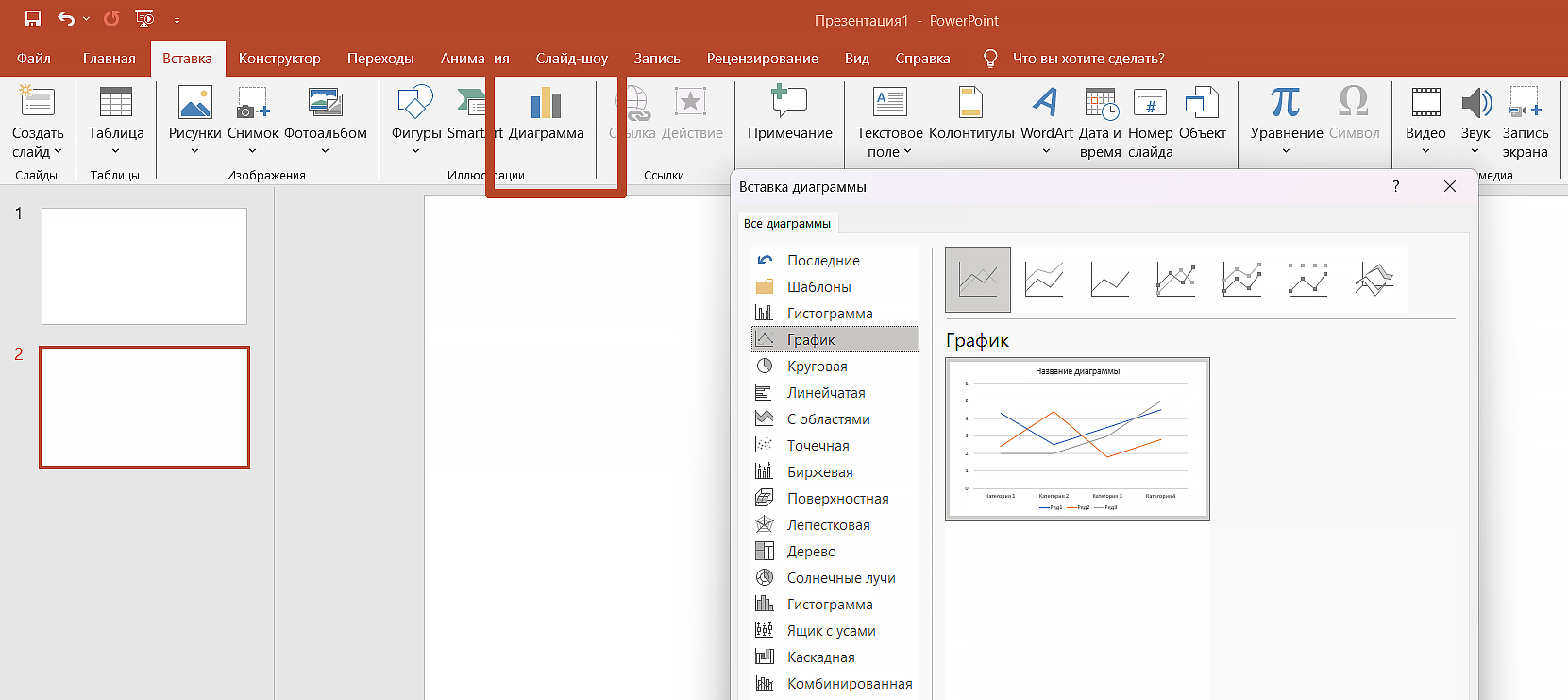
Task: Select slide 1 thumbnail
Action: [144, 266]
